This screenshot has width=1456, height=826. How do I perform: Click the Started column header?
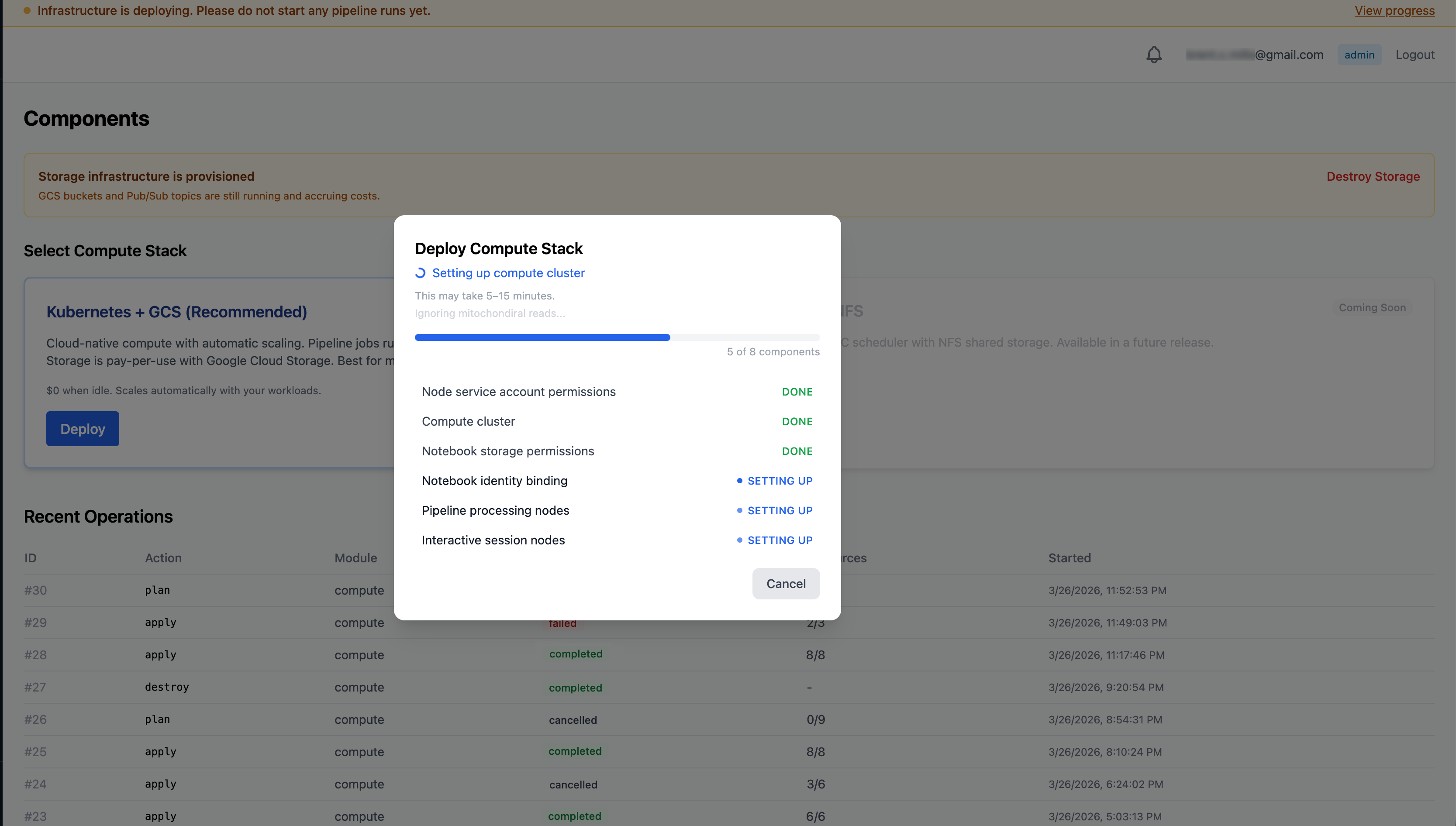point(1070,558)
